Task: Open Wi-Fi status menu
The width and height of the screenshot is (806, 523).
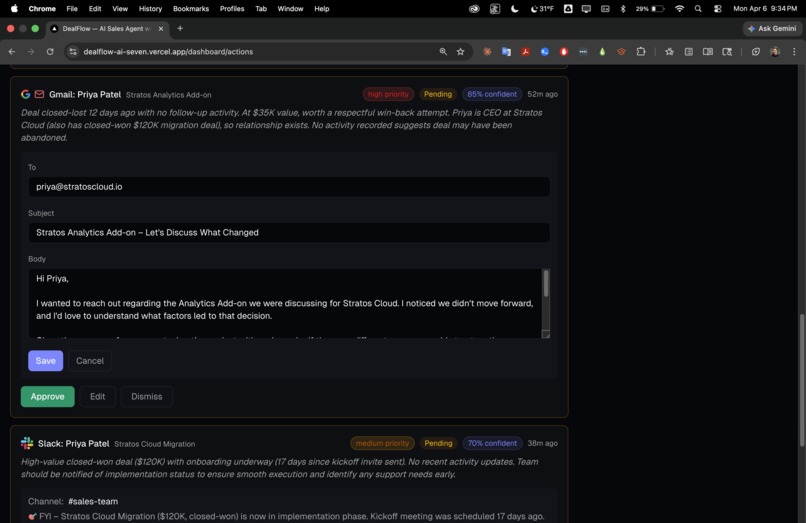Action: point(679,9)
